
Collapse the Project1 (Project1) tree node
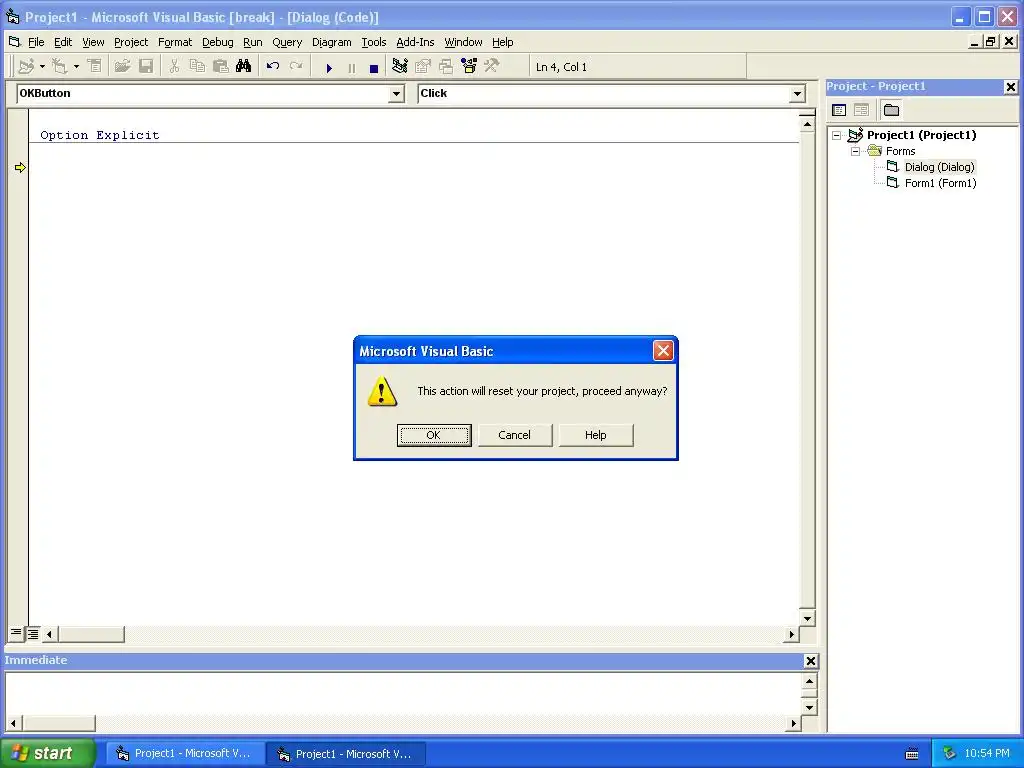[837, 136]
